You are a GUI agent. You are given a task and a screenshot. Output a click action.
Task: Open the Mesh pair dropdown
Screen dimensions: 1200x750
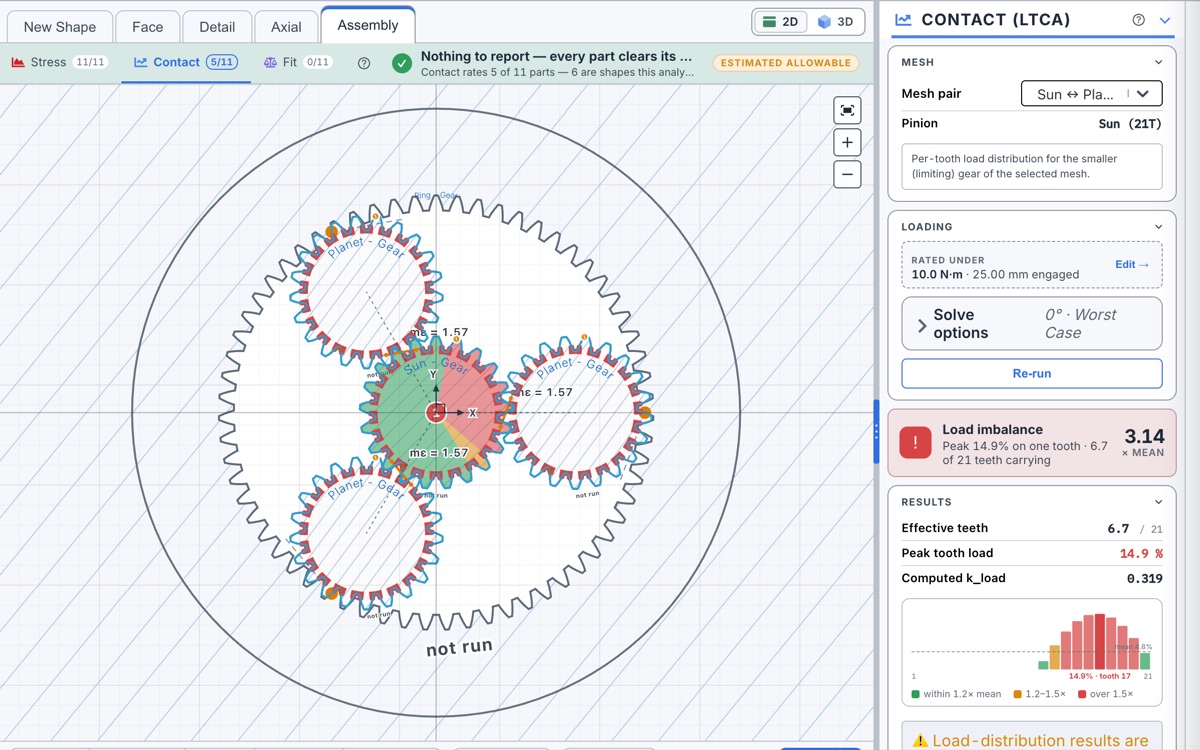coord(1091,94)
